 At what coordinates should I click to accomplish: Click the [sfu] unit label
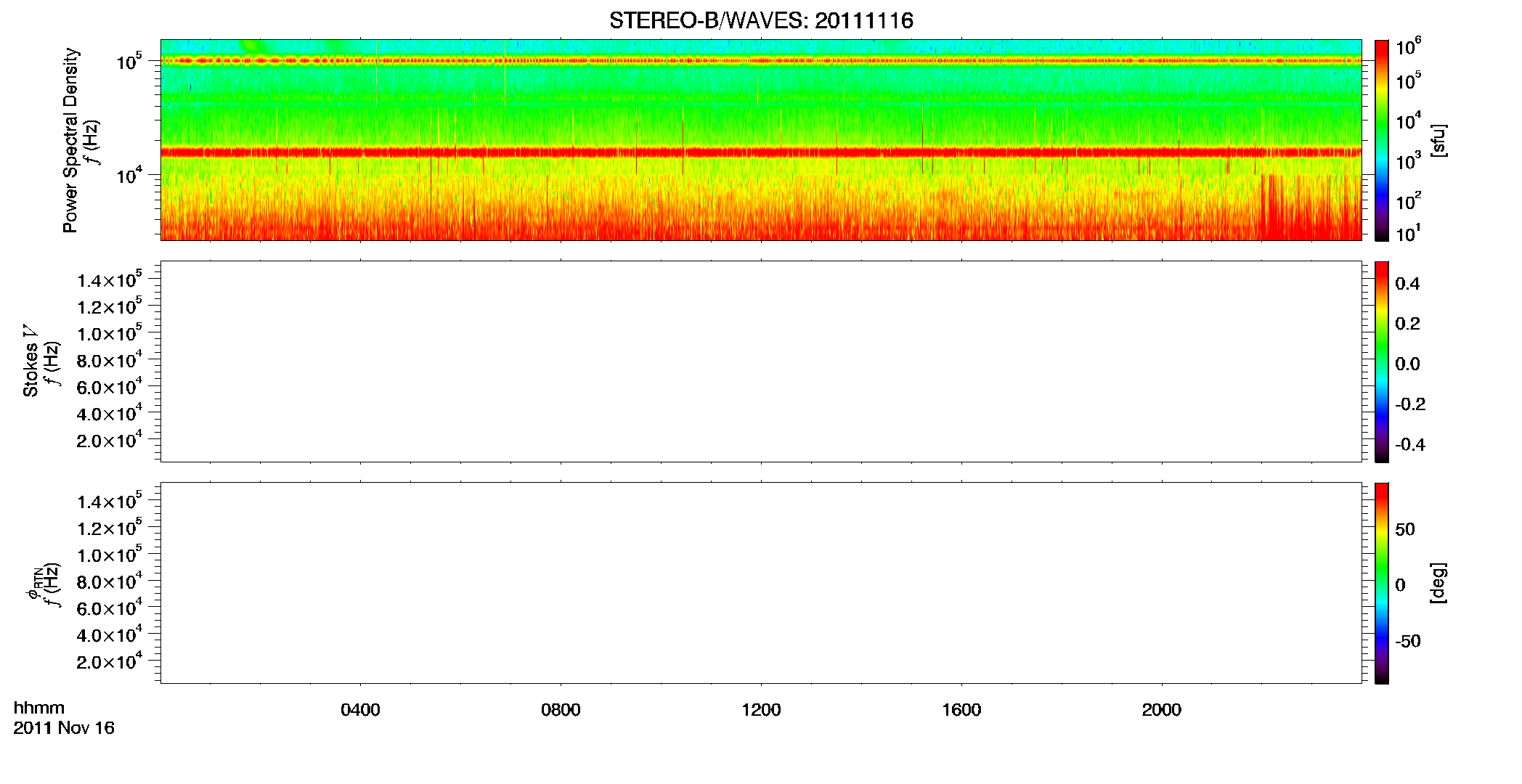(x=1438, y=140)
